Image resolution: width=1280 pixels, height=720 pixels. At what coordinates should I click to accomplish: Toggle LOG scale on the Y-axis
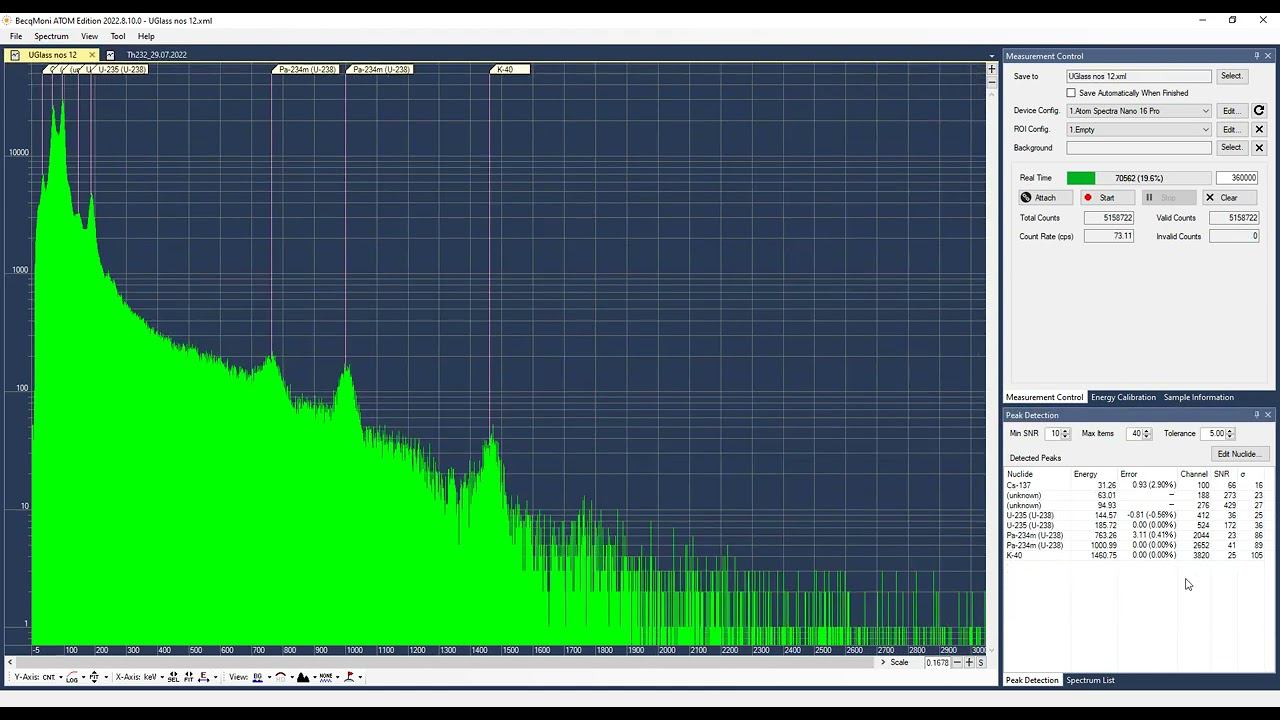(x=72, y=677)
